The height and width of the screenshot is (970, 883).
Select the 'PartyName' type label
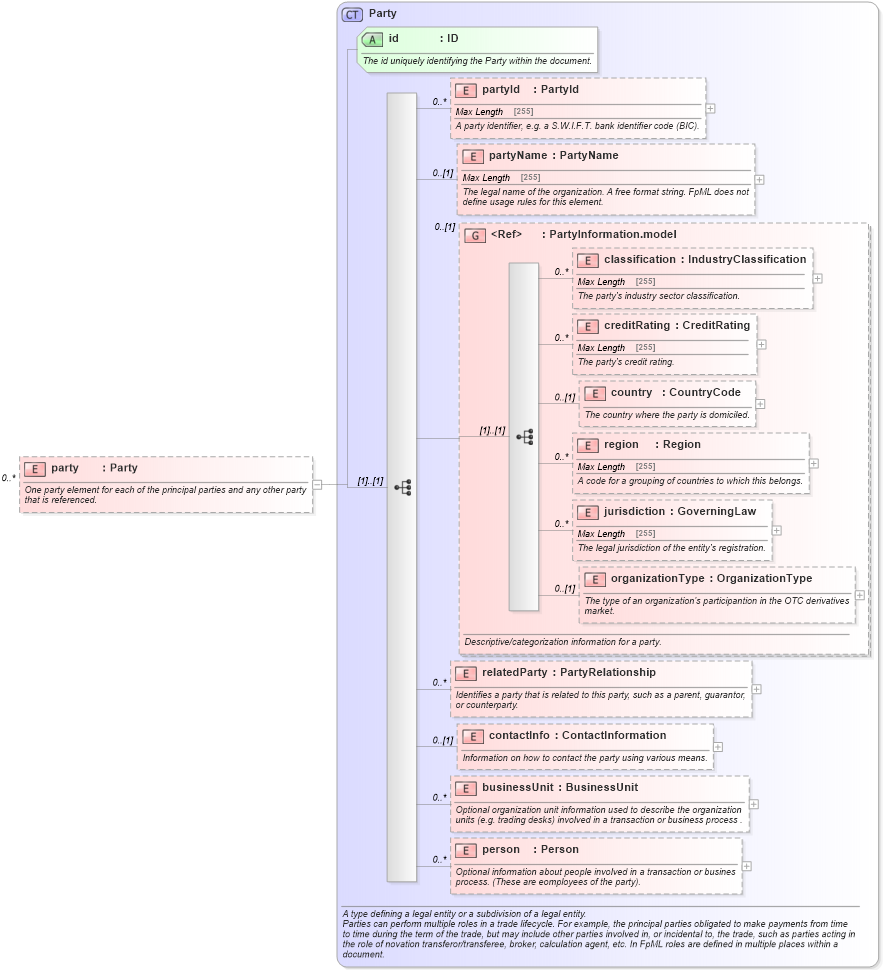[588, 155]
